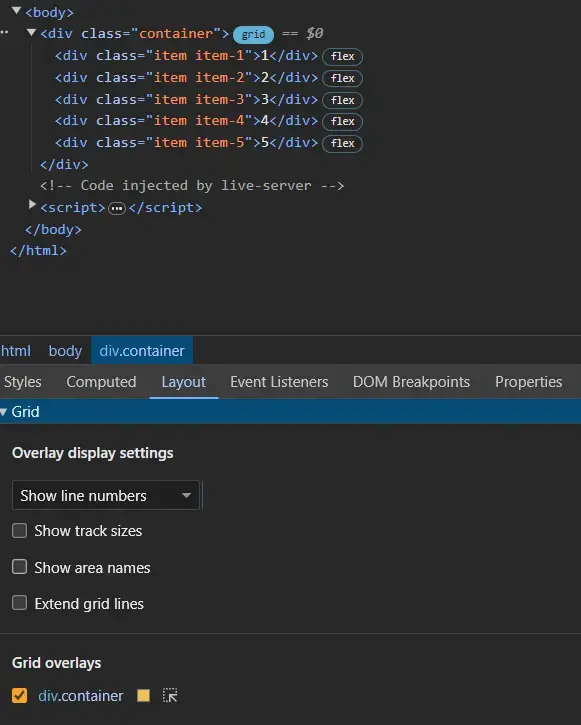Select the item-5 div row

click(186, 142)
